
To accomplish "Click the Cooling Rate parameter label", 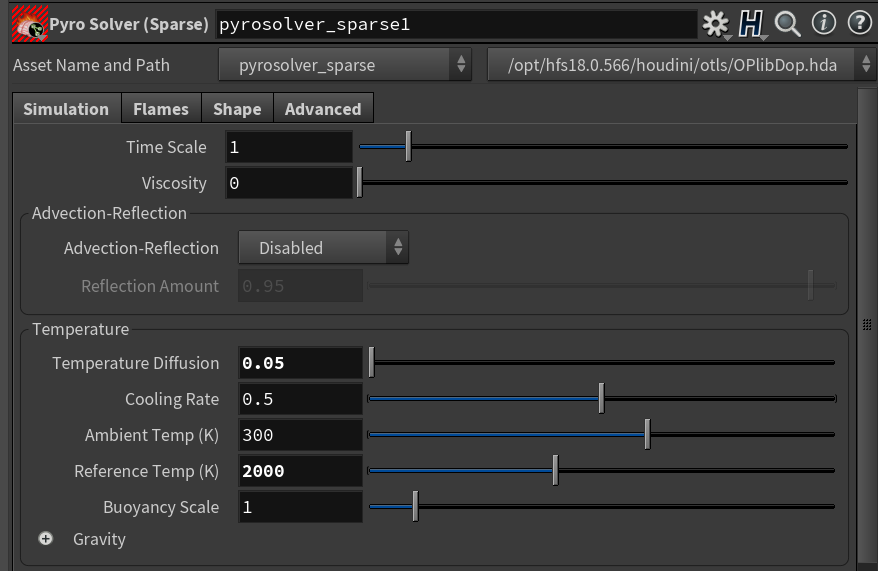I will [172, 399].
